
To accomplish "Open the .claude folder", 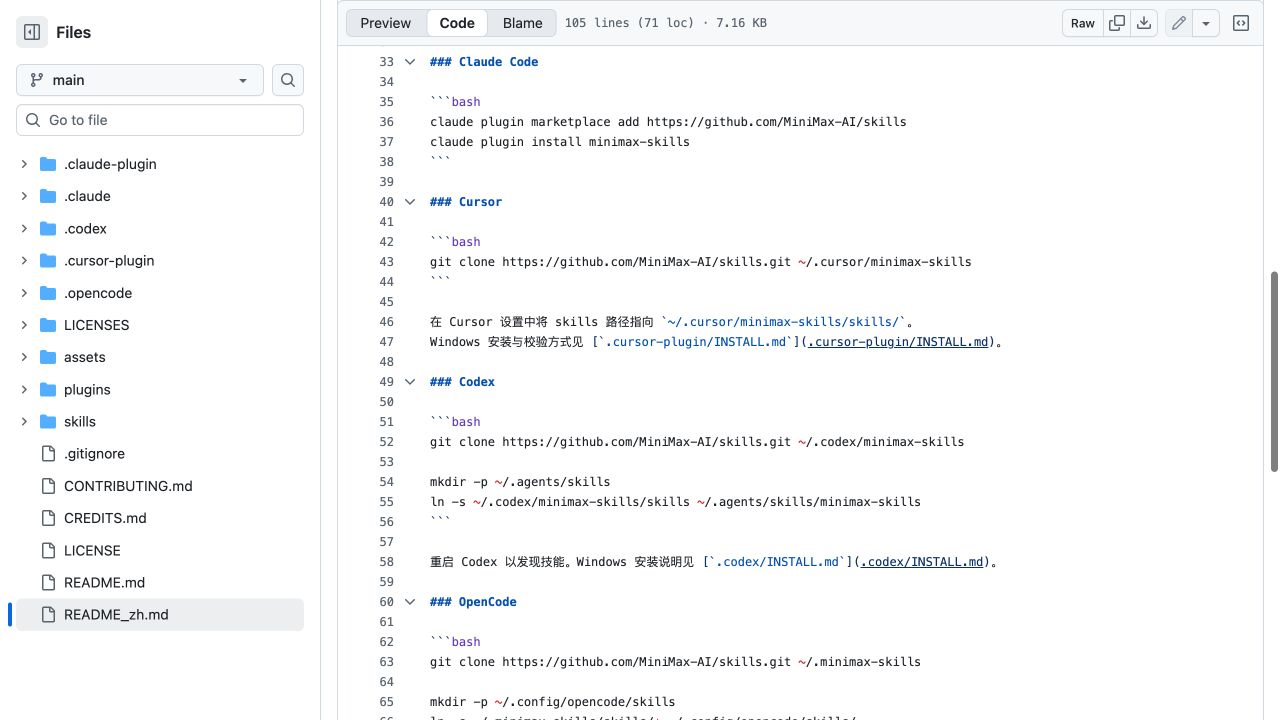I will tap(87, 196).
